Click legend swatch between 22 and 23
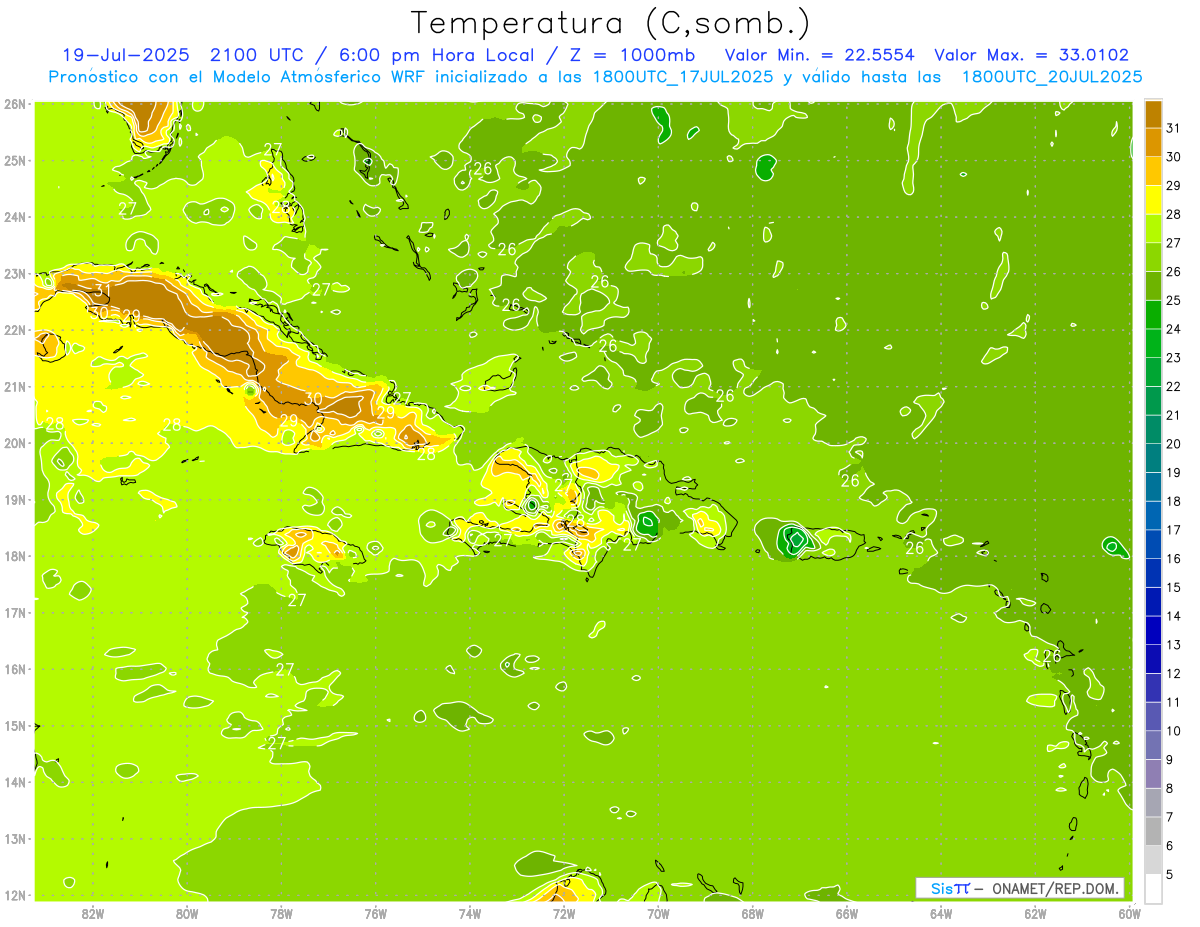The height and width of the screenshot is (927, 1200). pos(1153,372)
